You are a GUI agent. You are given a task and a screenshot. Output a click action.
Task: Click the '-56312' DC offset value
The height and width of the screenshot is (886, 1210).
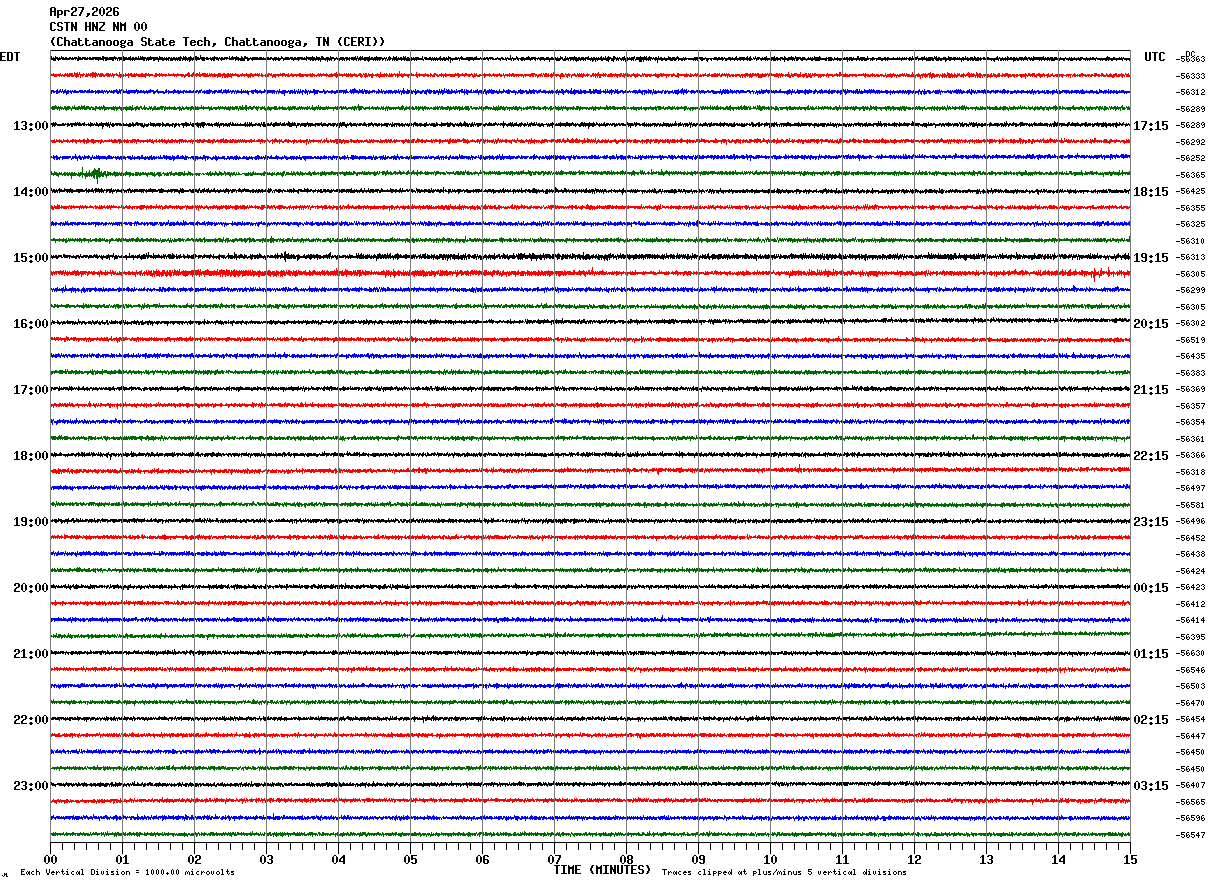pyautogui.click(x=1190, y=92)
